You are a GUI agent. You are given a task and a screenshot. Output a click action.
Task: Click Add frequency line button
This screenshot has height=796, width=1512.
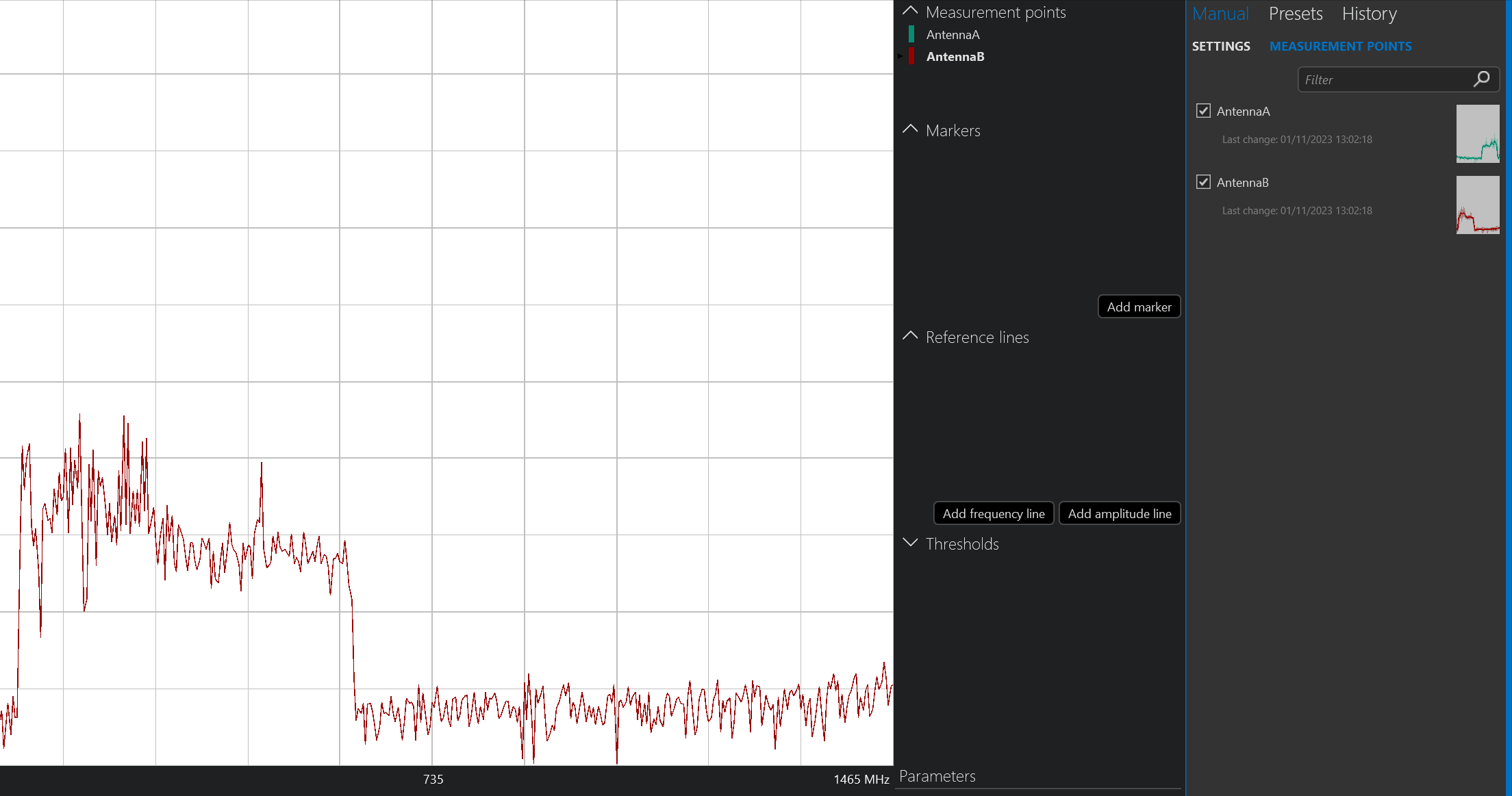pos(994,513)
